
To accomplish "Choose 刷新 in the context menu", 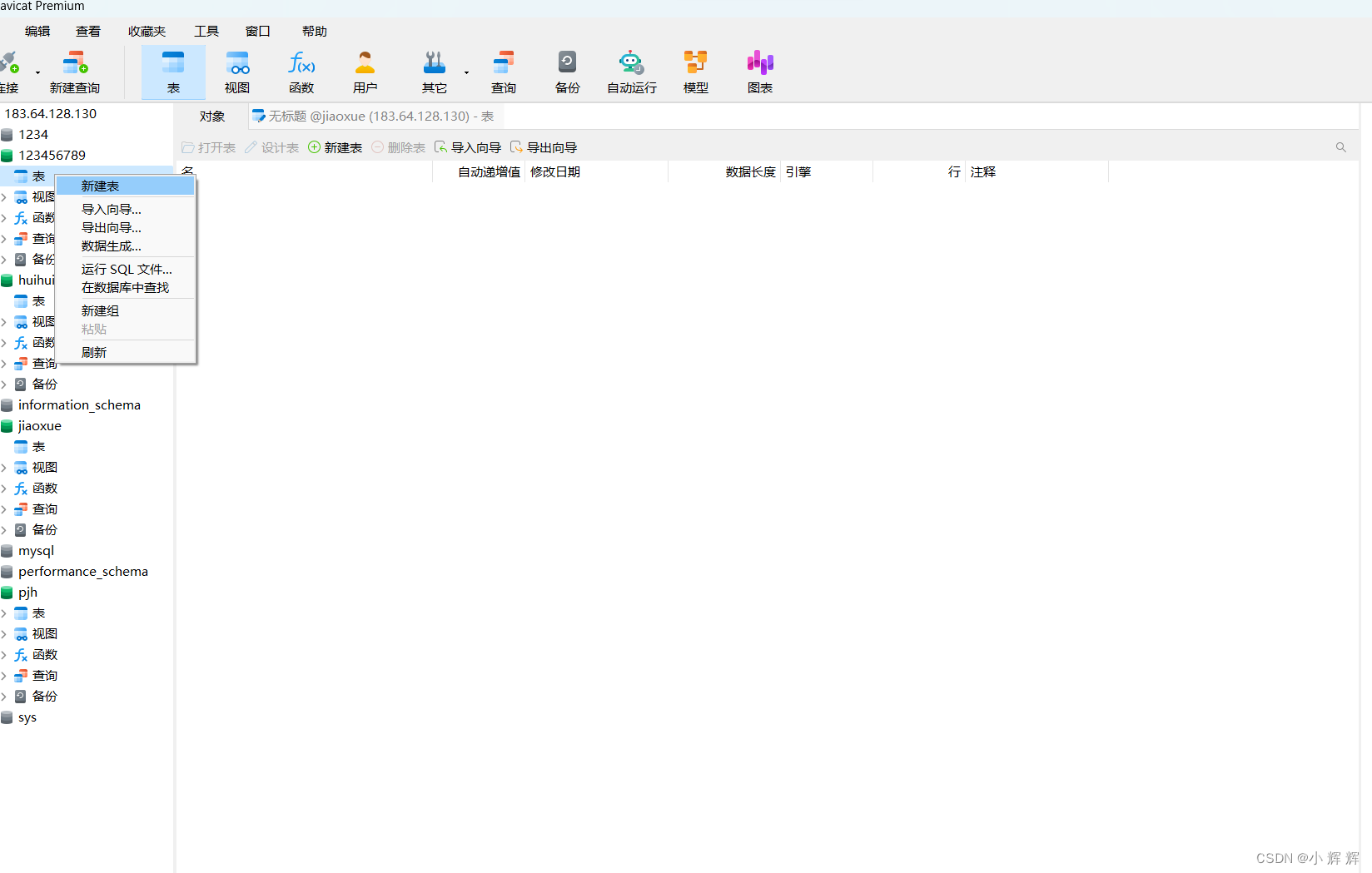I will coord(125,353).
